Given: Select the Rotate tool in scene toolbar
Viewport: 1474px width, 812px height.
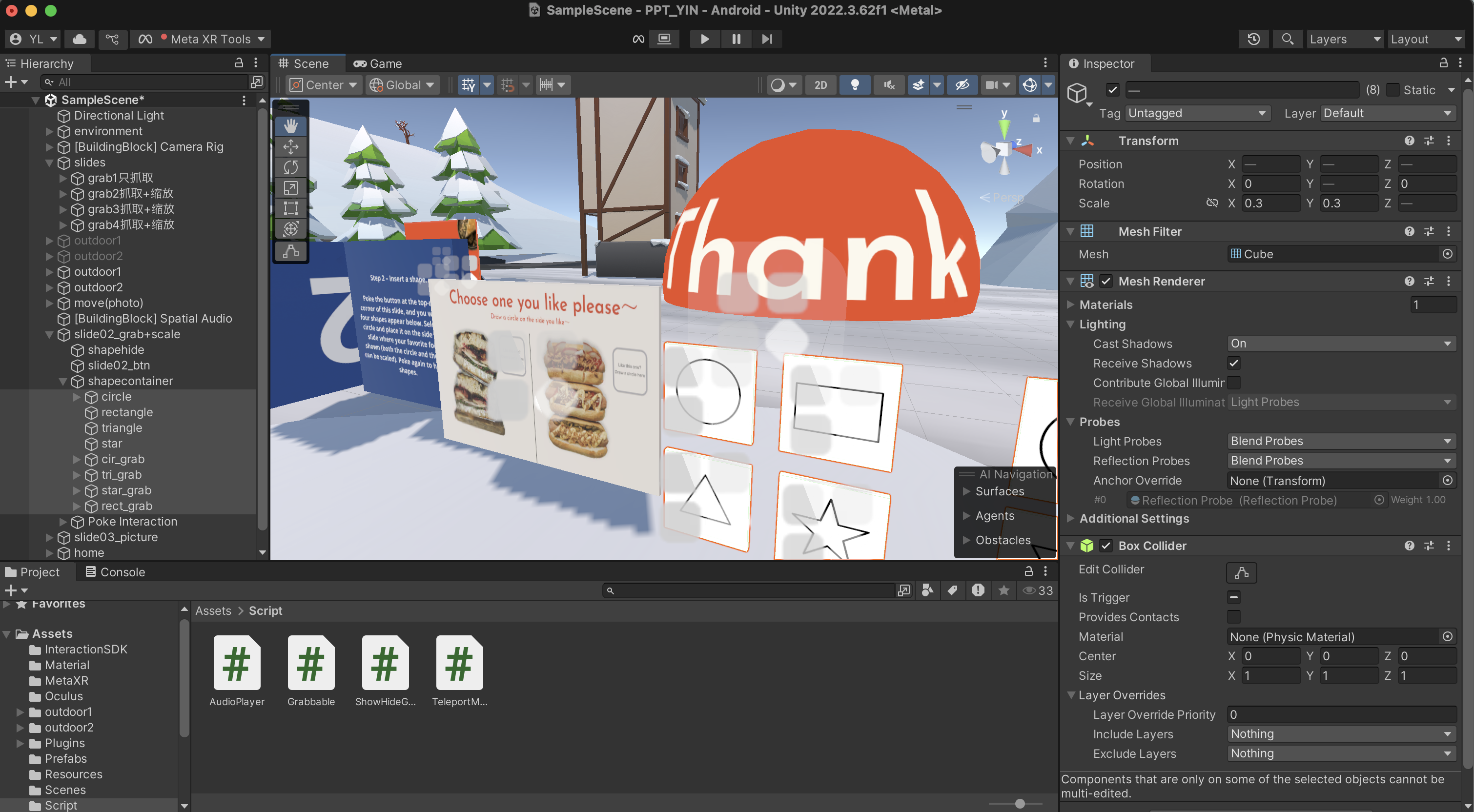Looking at the screenshot, I should pos(291,167).
